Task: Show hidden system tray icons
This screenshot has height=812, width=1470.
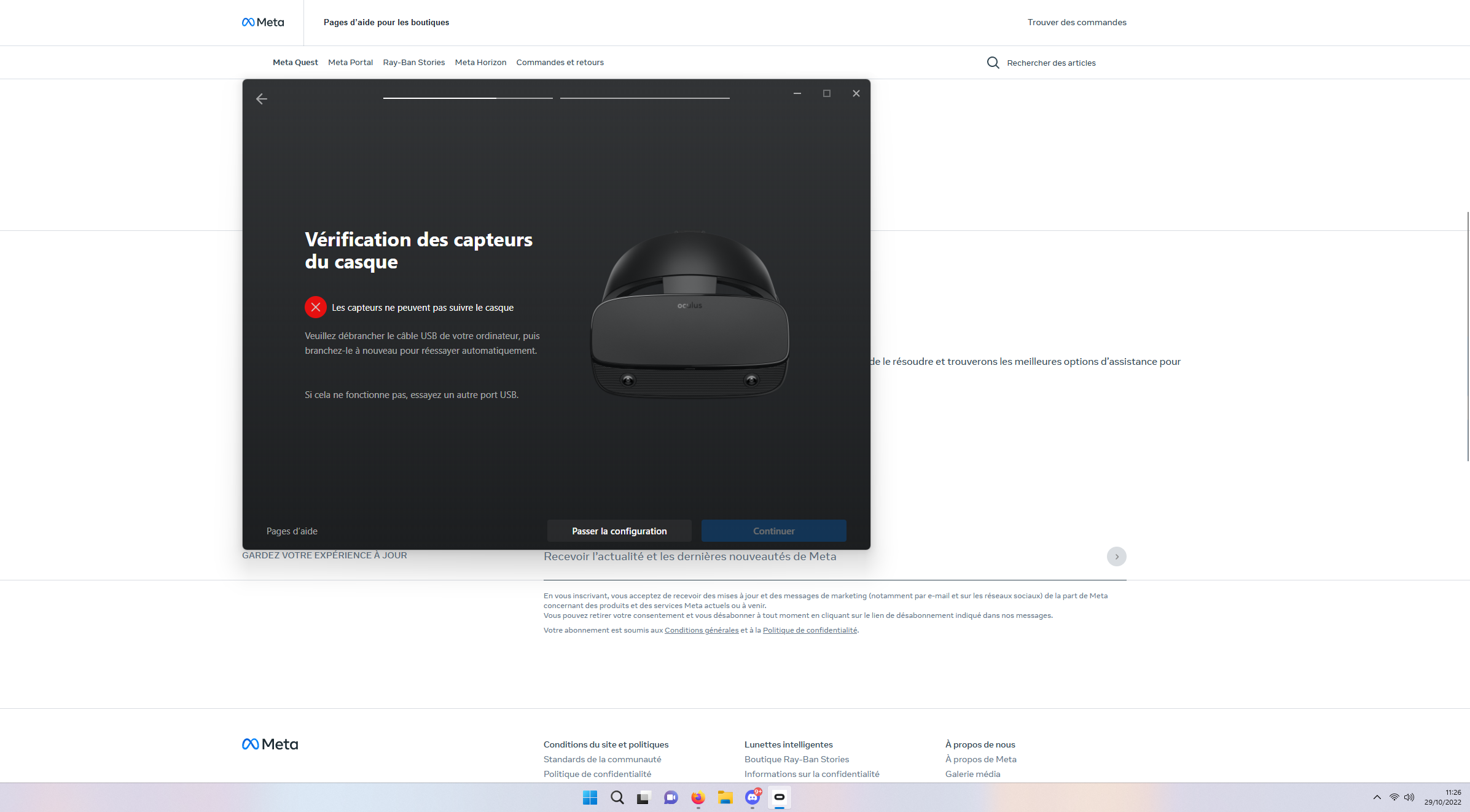Action: pos(1377,797)
